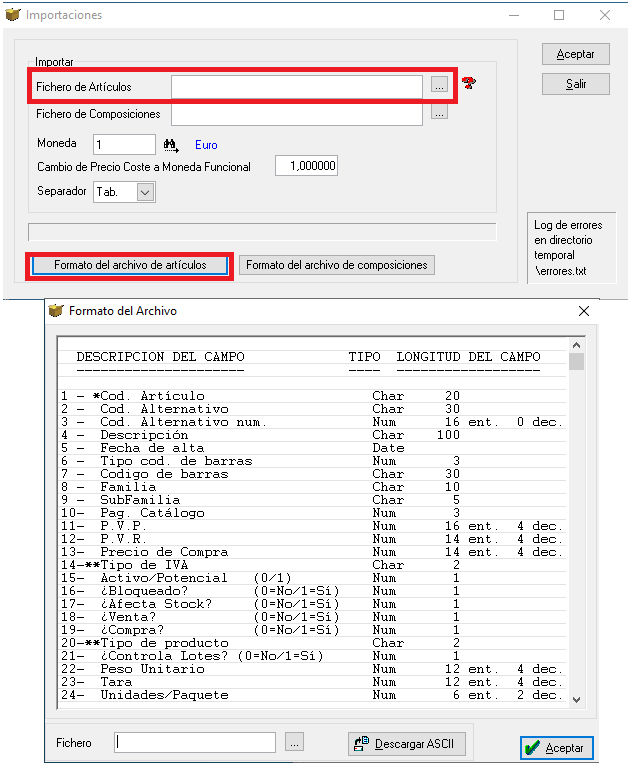Image resolution: width=630 pixels, height=764 pixels.
Task: Click the Euro currency link
Action: pos(206,145)
